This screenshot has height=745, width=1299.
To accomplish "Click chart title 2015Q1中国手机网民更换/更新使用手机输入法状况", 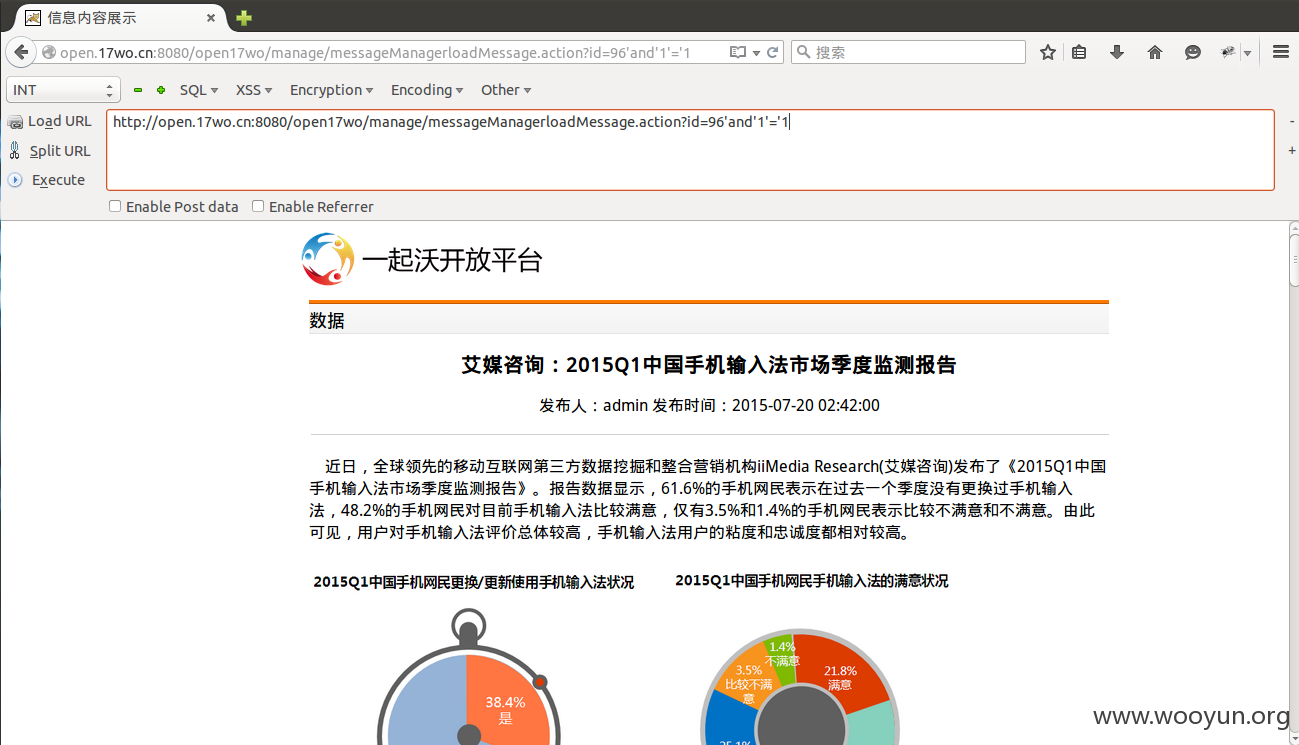I will [473, 582].
